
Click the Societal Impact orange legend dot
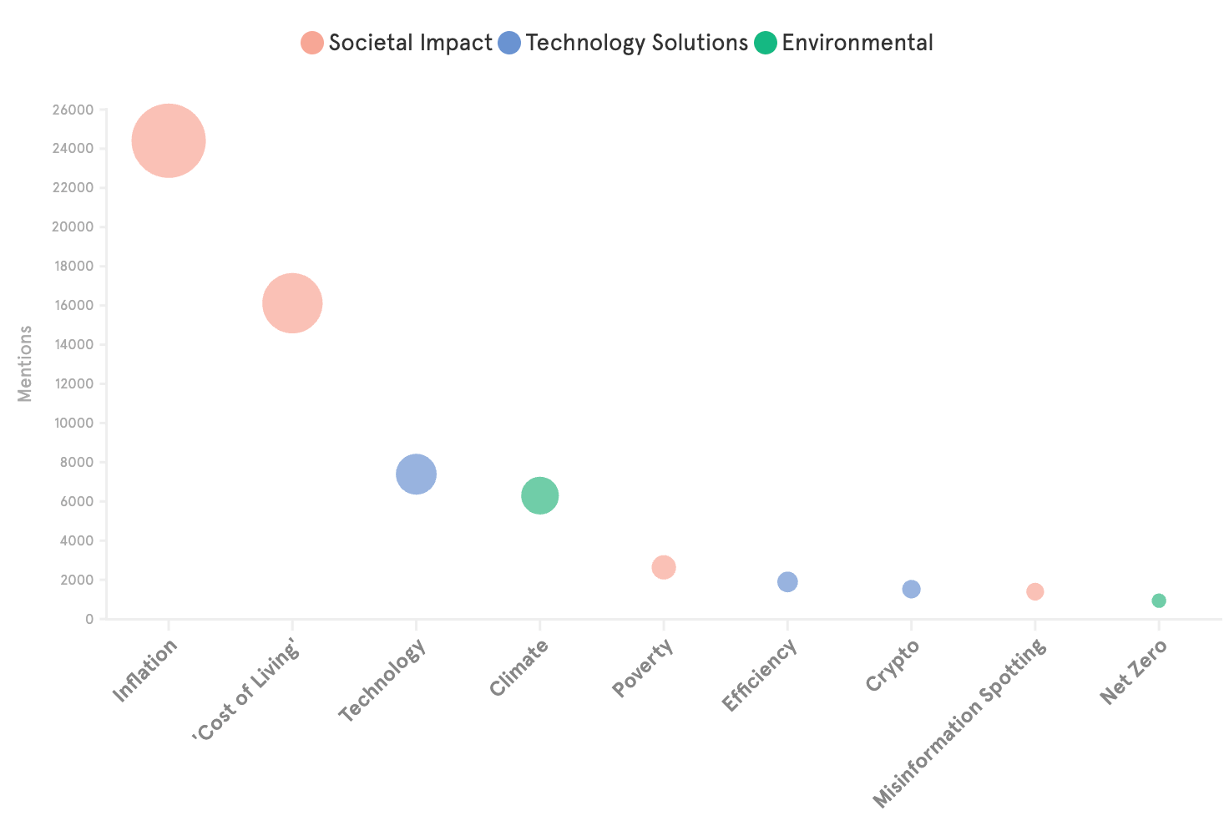[312, 43]
